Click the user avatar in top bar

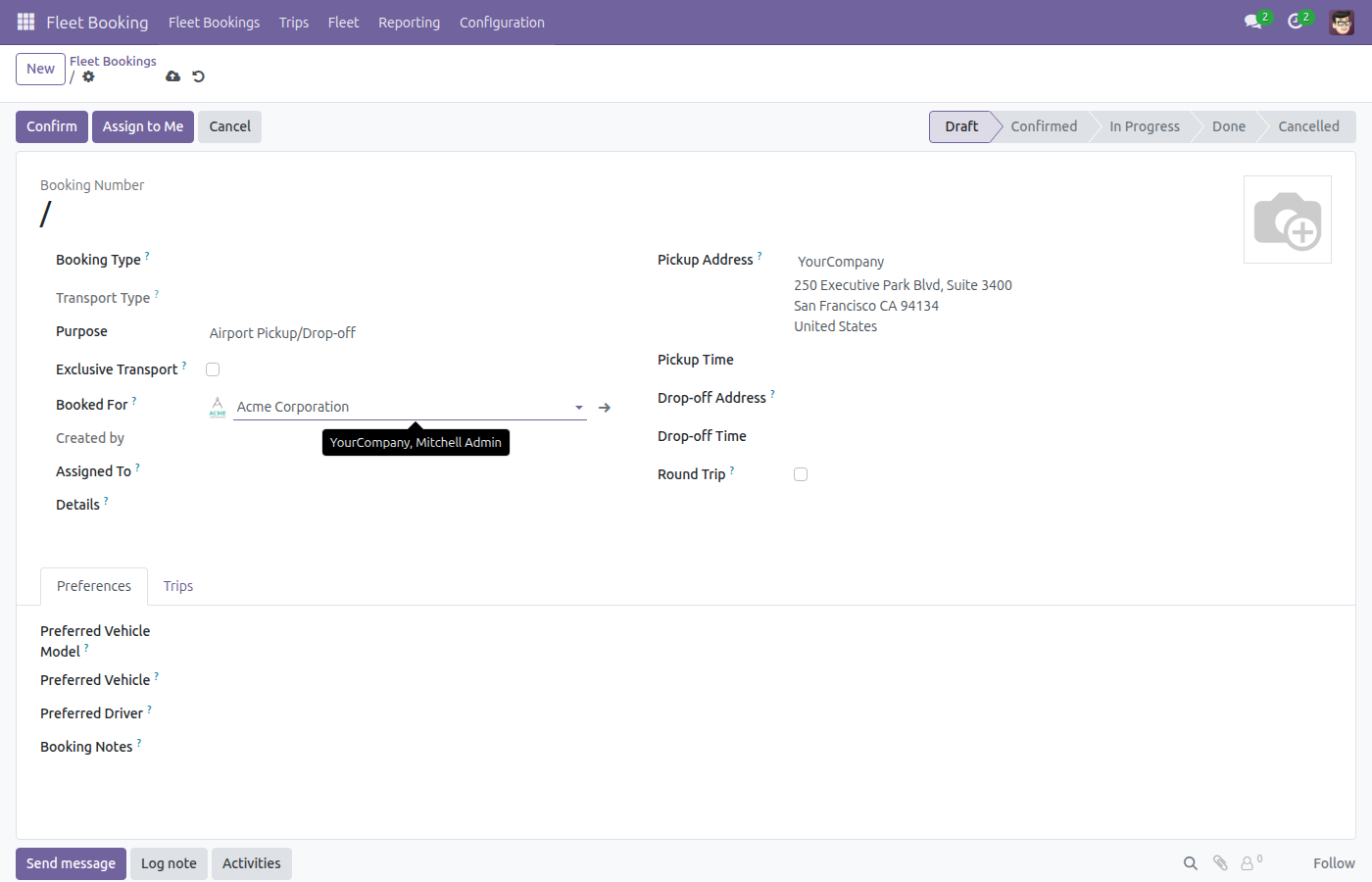1342,22
